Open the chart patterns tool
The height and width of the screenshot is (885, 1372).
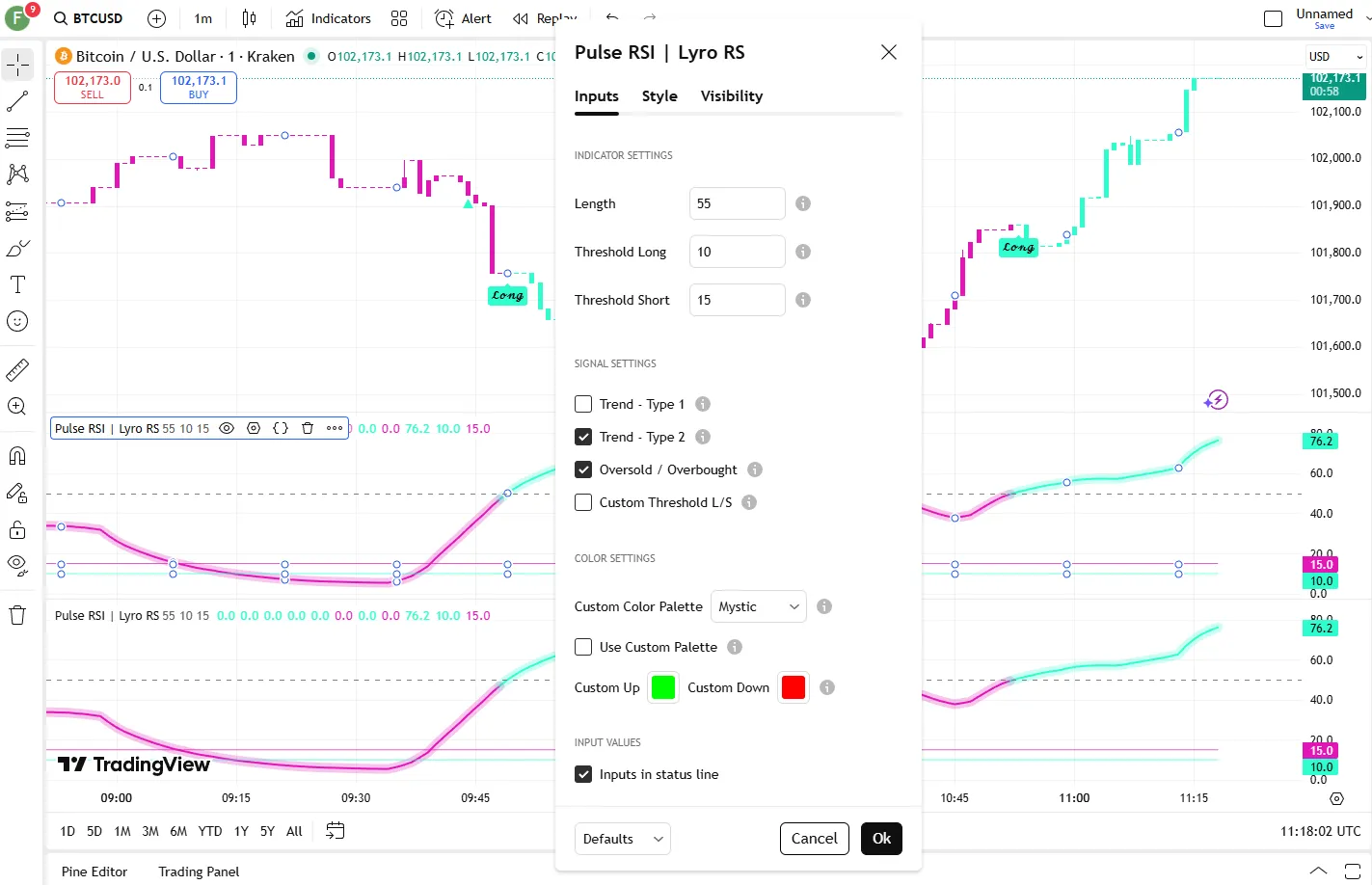[x=17, y=174]
